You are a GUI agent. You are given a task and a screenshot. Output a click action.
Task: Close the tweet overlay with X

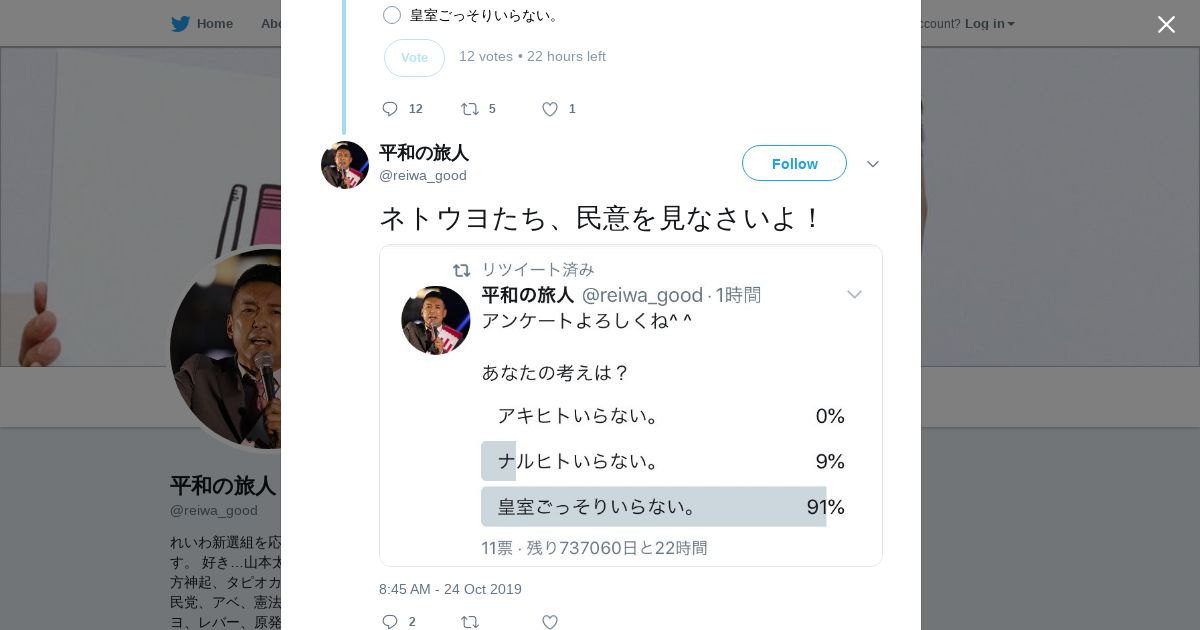(1166, 25)
